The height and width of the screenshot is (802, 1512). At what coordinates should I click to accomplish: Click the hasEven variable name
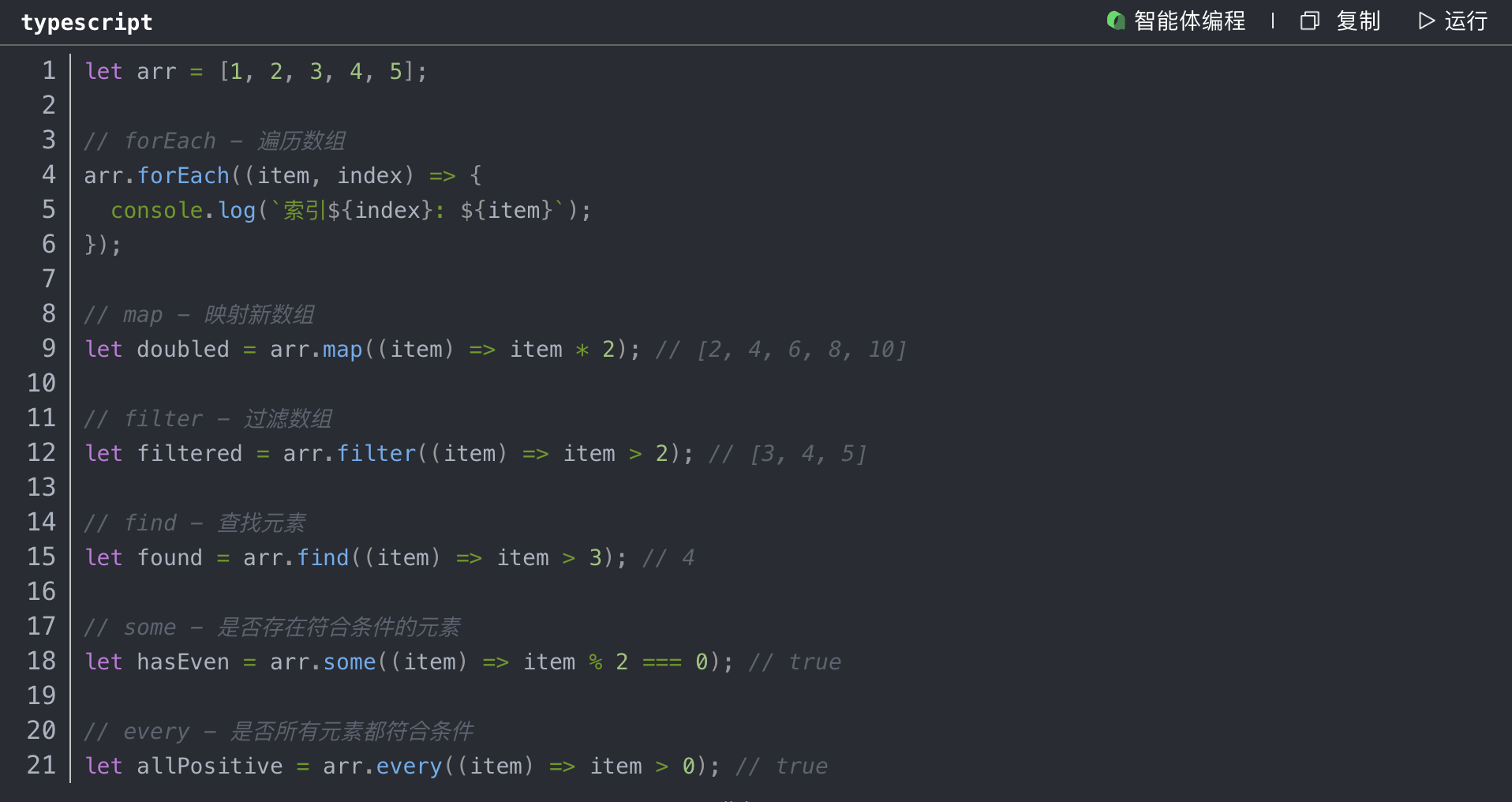tap(183, 661)
